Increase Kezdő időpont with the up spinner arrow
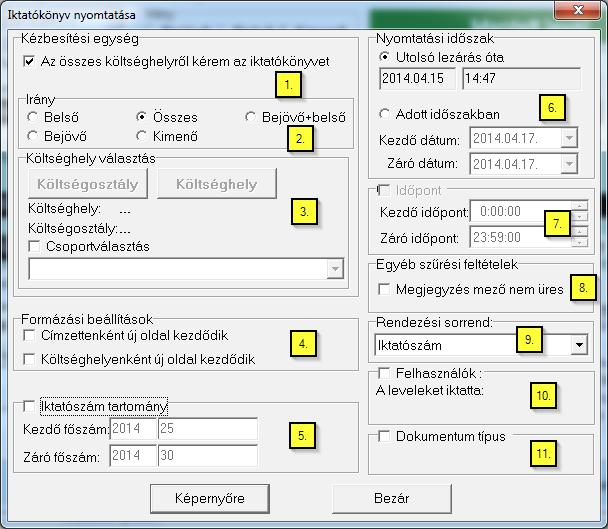This screenshot has width=608, height=529. (580, 206)
